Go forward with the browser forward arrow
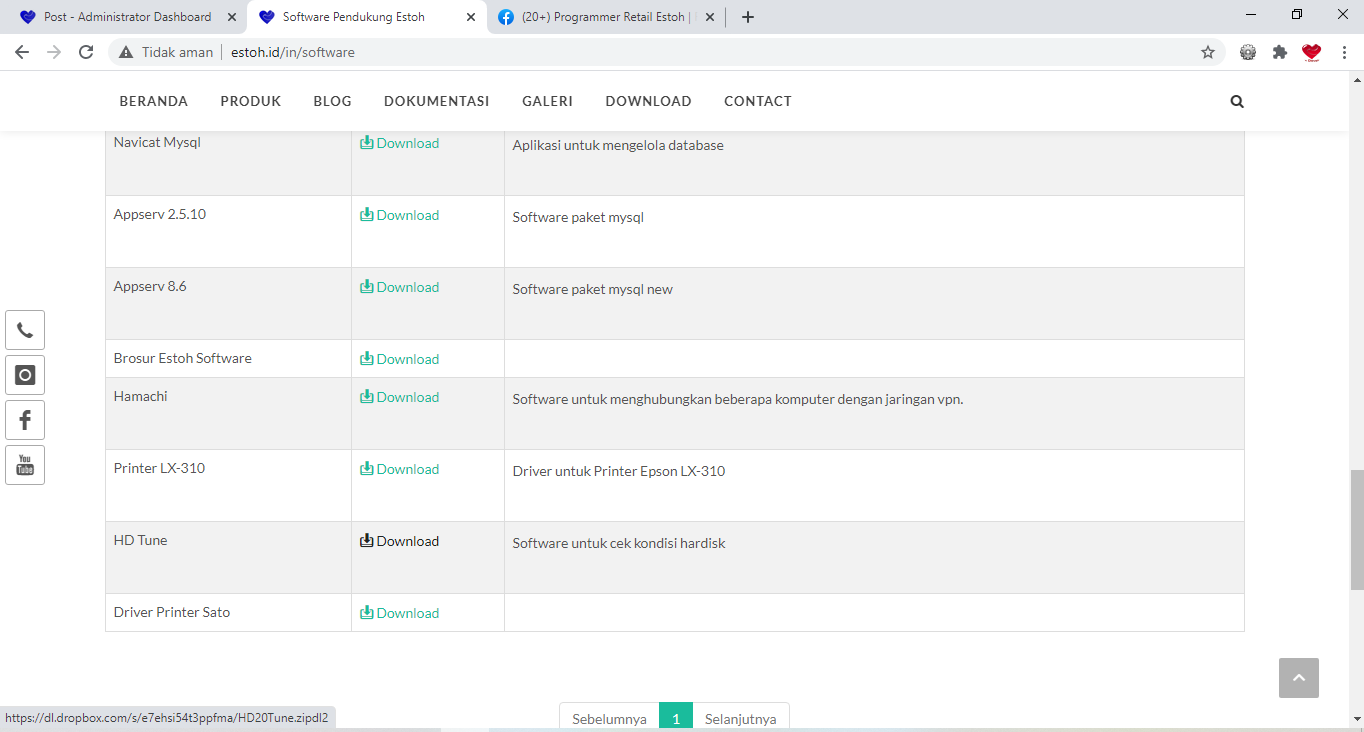The width and height of the screenshot is (1364, 732). 54,52
